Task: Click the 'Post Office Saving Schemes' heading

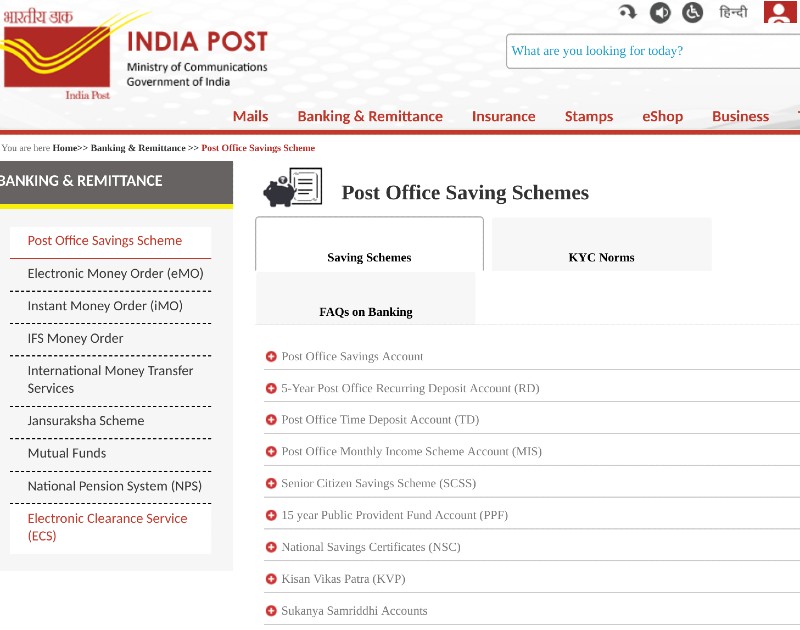Action: (465, 192)
